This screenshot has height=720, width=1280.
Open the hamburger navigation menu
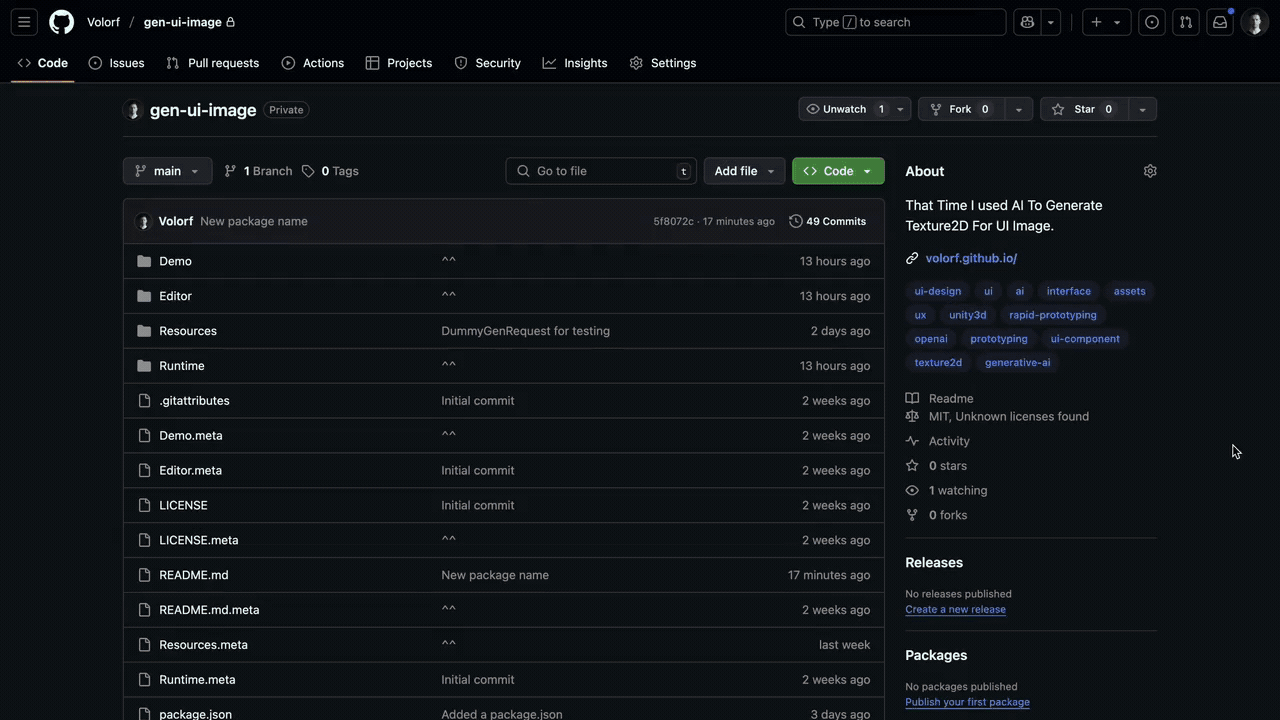pyautogui.click(x=24, y=22)
